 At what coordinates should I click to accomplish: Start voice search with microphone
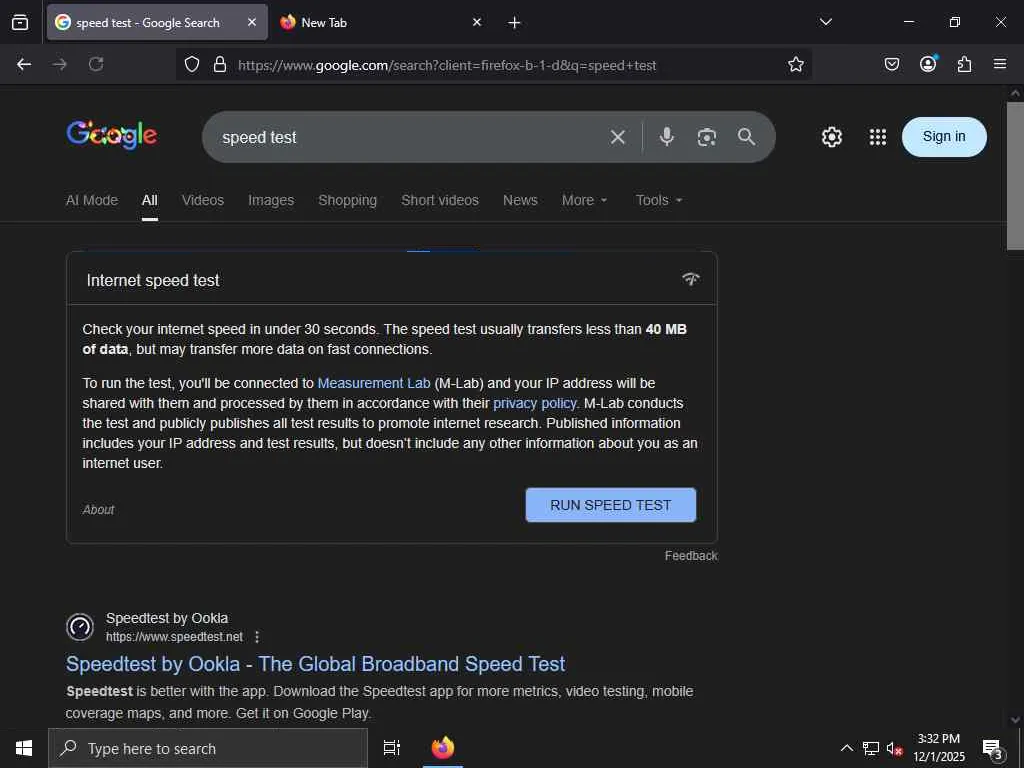[666, 136]
